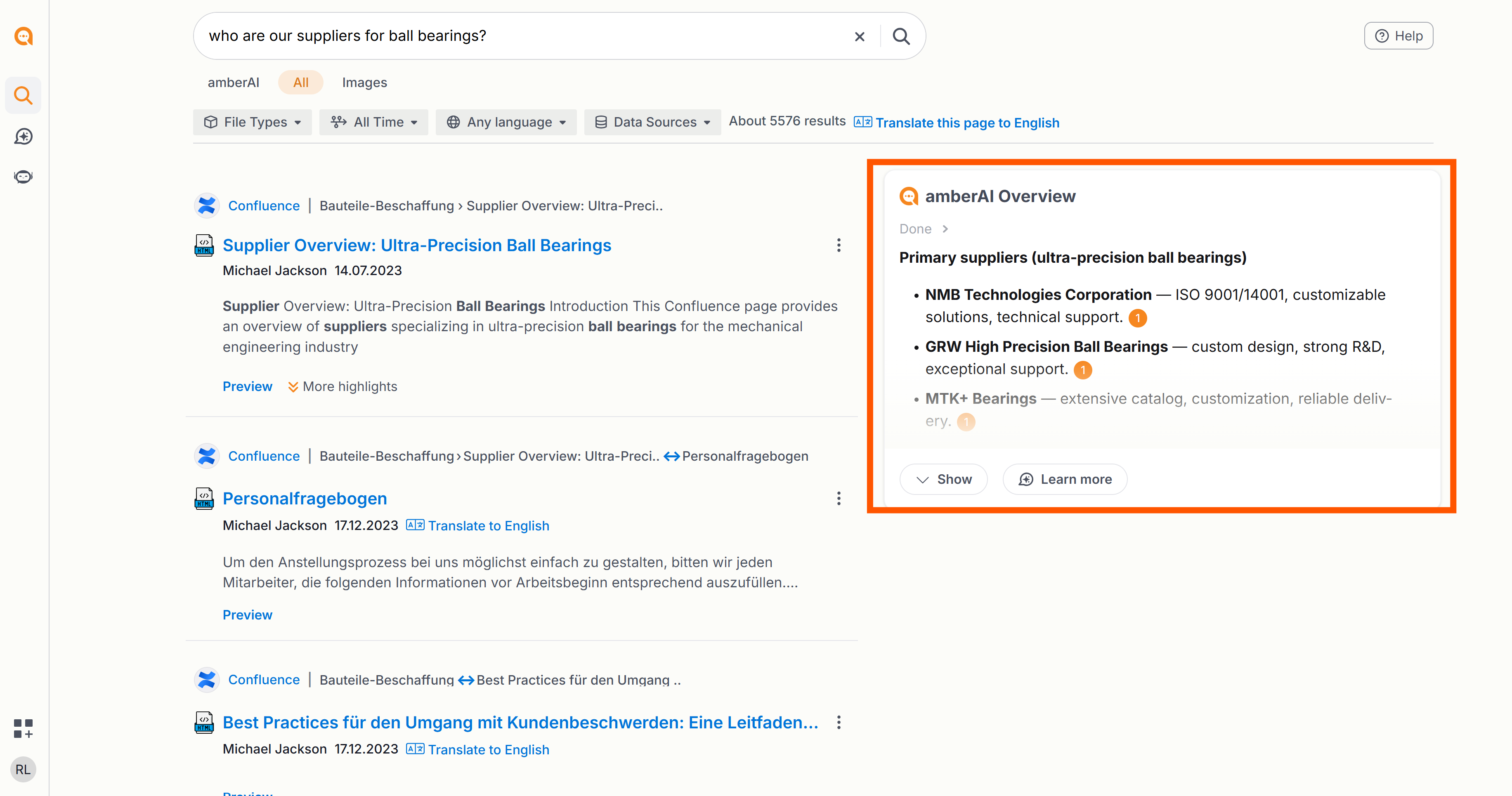
Task: Open the AI chat icon in the sidebar
Action: click(24, 137)
